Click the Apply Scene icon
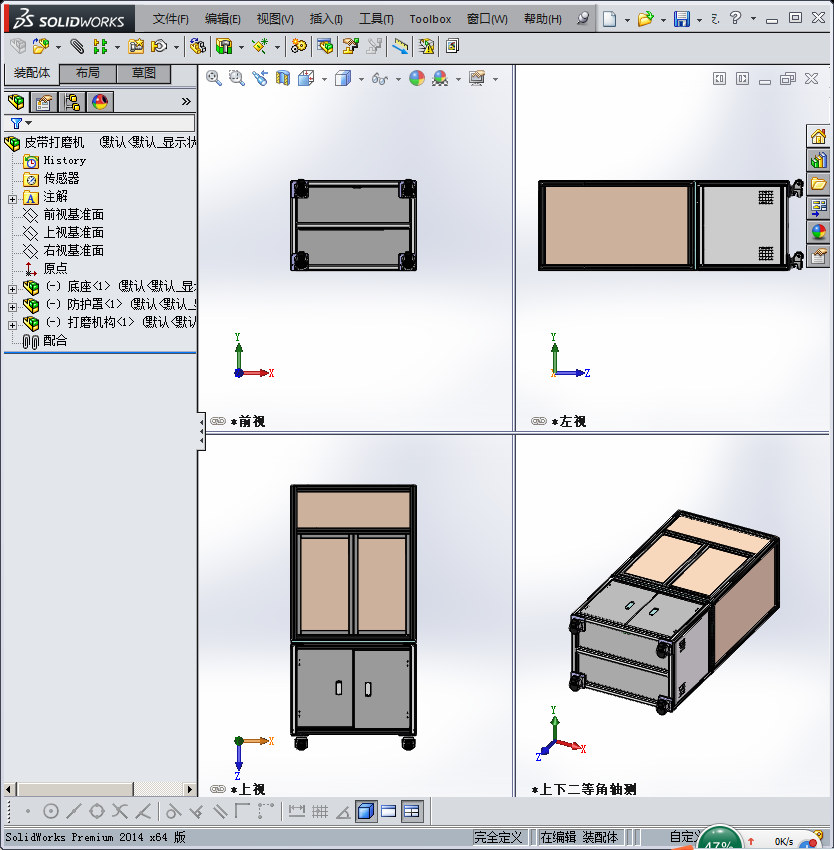The image size is (834, 850). pos(440,78)
